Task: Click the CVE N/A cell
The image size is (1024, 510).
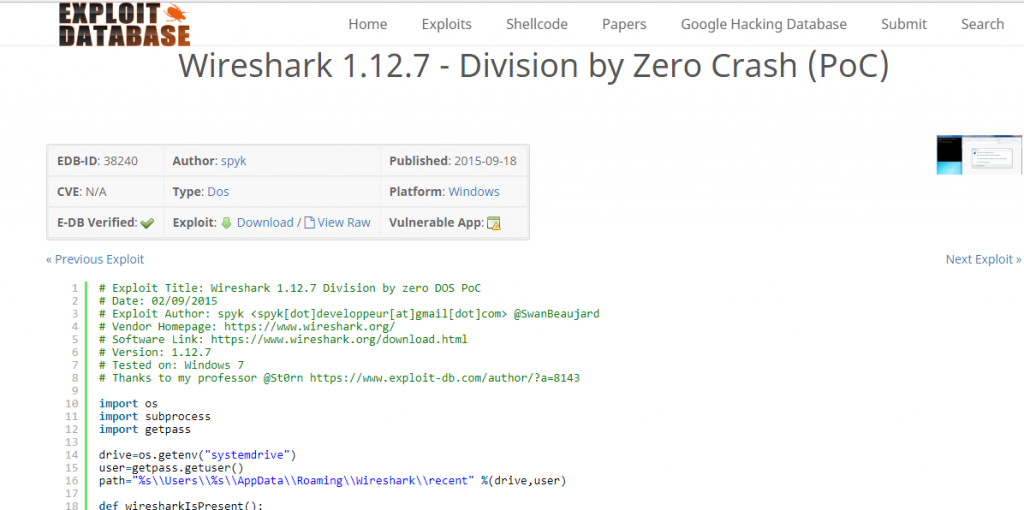Action: click(x=105, y=192)
